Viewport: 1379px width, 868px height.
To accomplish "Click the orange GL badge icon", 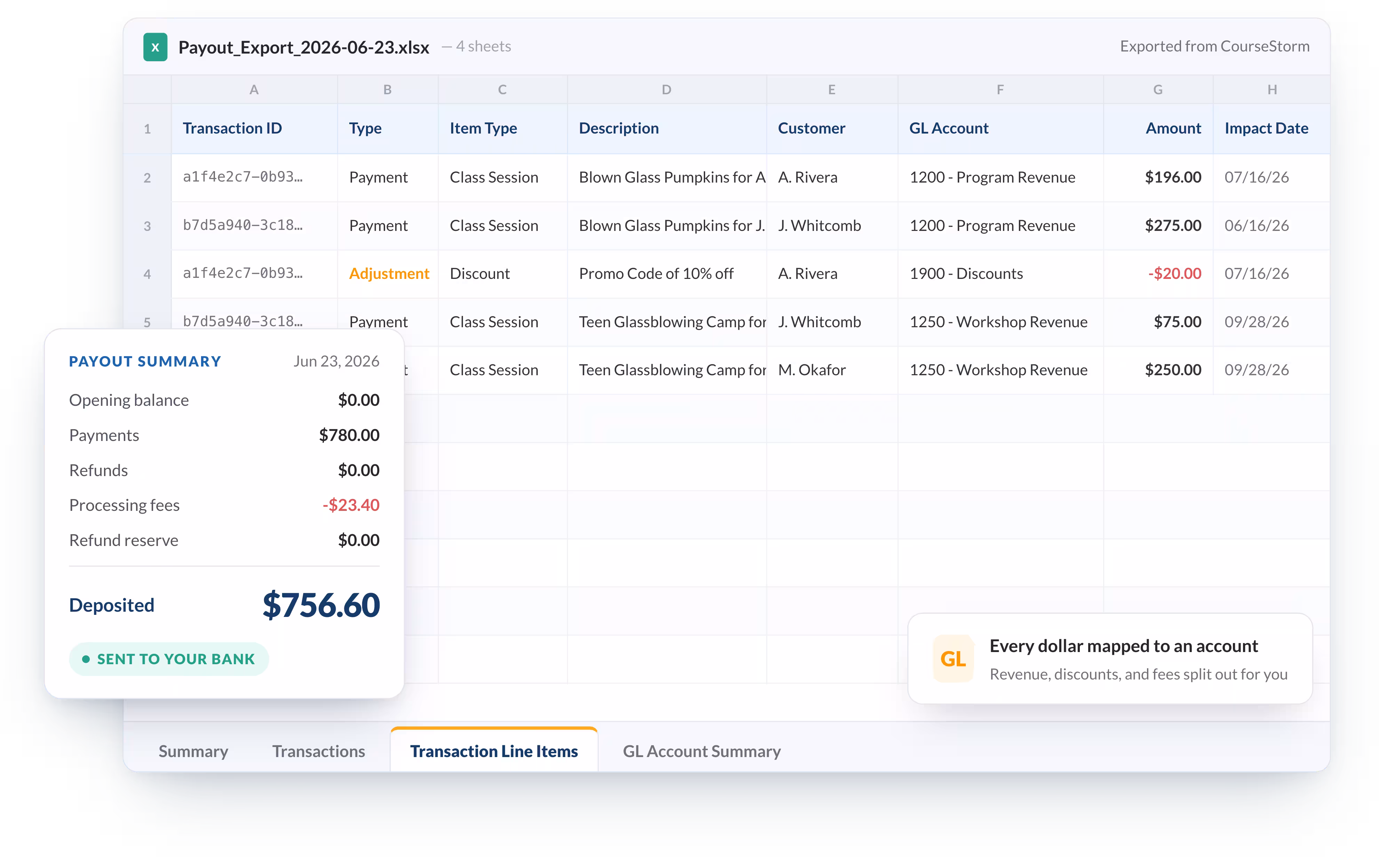I will [x=953, y=658].
